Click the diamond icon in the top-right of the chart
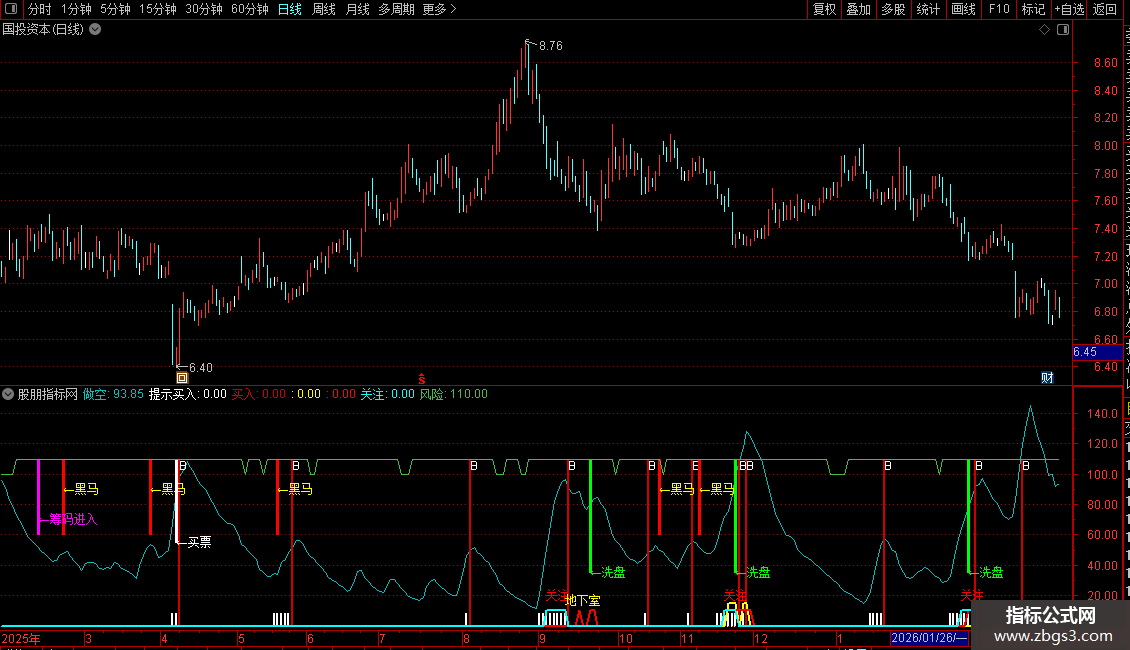The image size is (1130, 650). [x=1044, y=30]
